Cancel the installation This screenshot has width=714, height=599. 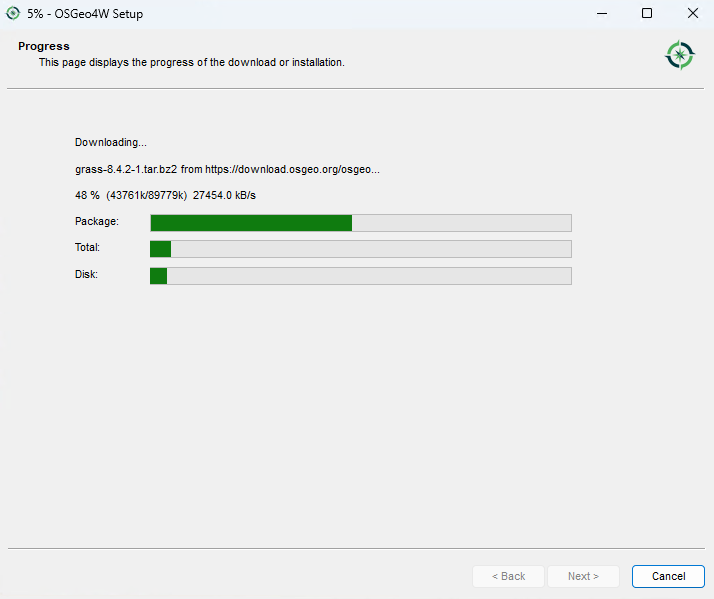pos(668,576)
